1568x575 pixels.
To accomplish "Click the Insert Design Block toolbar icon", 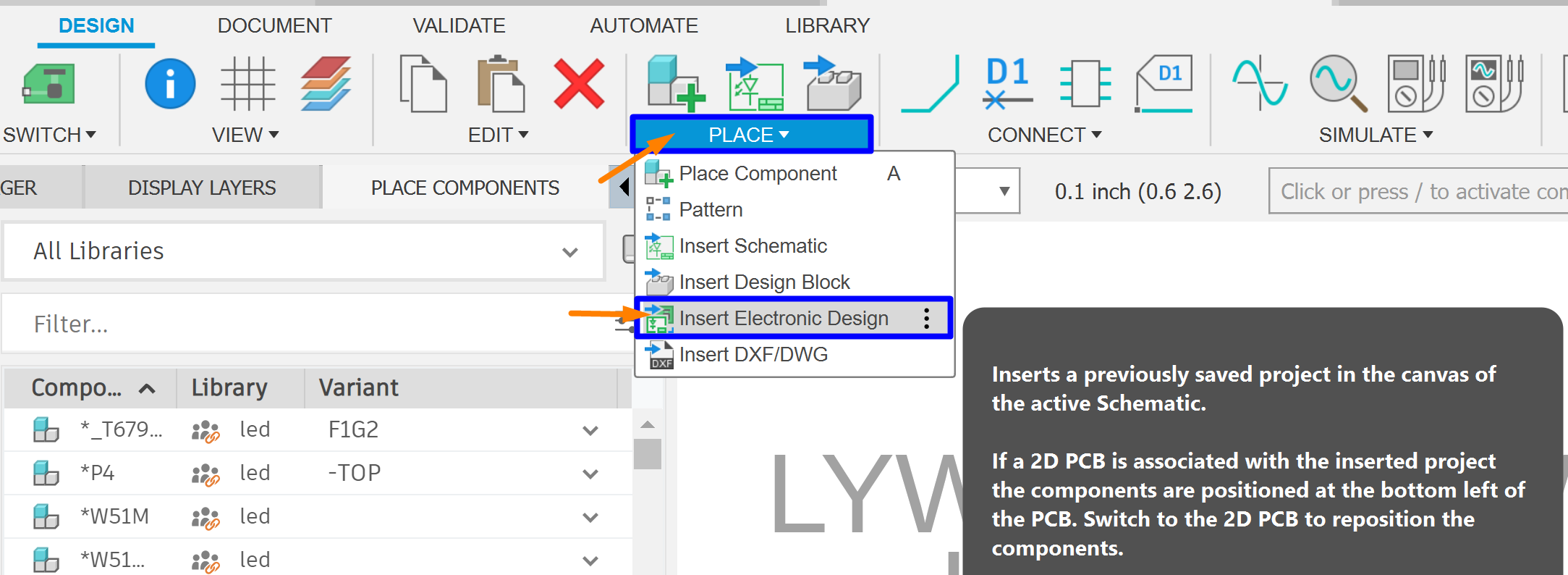I will [834, 83].
